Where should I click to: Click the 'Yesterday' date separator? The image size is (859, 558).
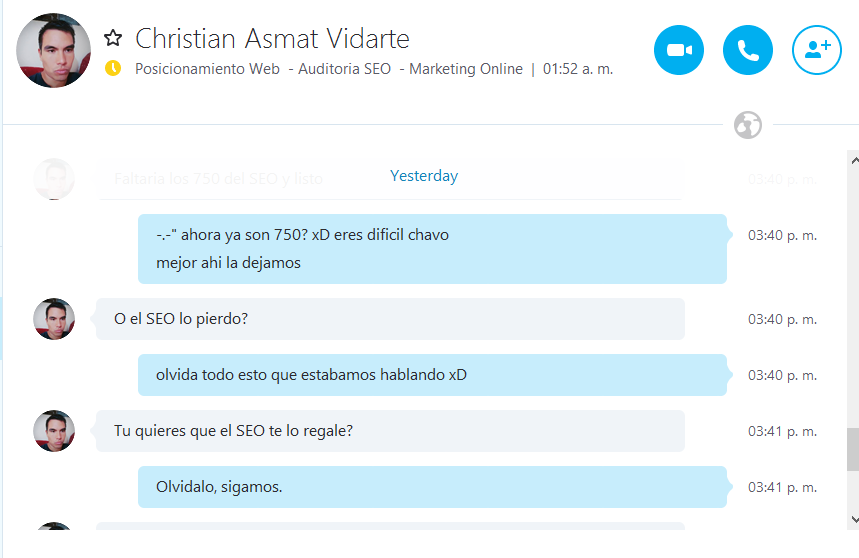(424, 176)
